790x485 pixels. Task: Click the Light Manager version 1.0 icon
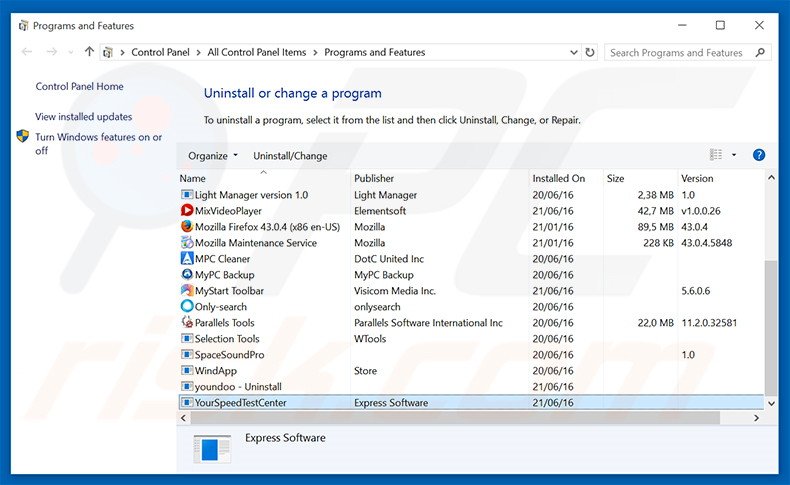(186, 194)
